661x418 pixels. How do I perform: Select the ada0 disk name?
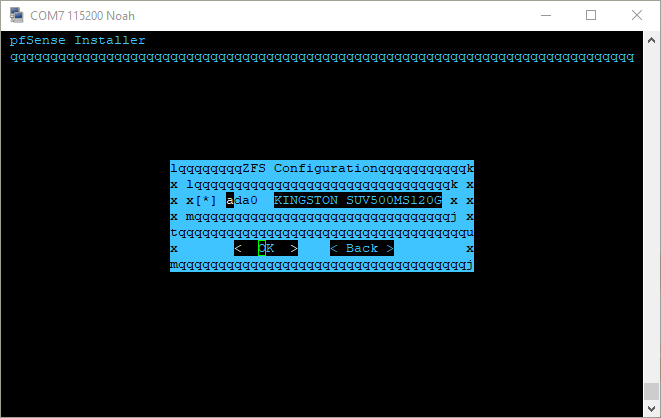(x=242, y=201)
